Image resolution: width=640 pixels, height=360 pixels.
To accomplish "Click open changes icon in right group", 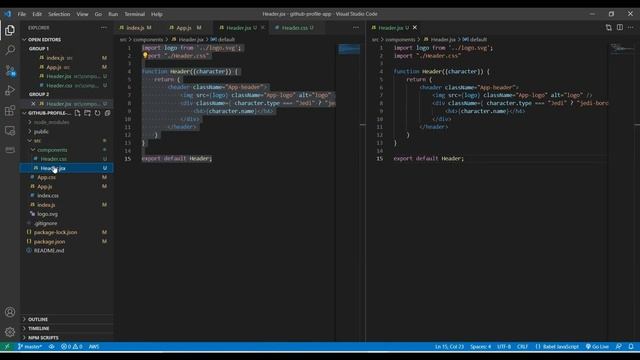I will coord(609,27).
